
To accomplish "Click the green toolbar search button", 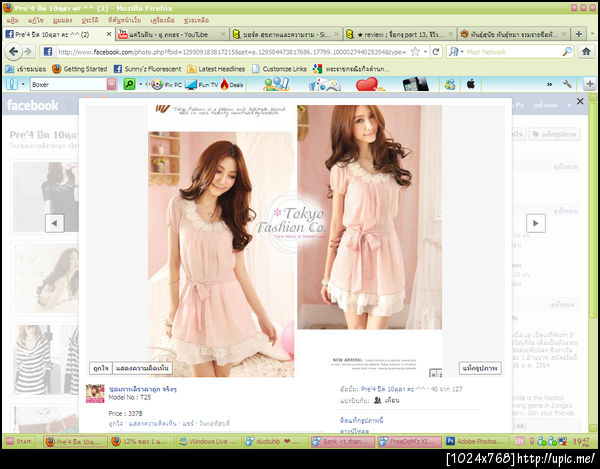I will (129, 84).
